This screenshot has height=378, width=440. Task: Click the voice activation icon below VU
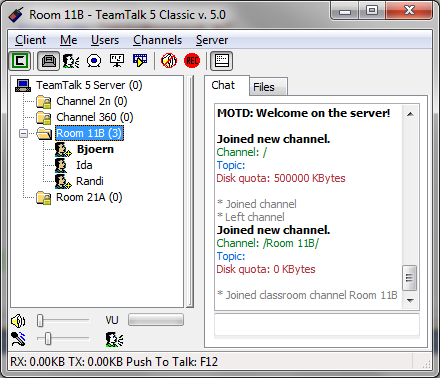[x=114, y=340]
